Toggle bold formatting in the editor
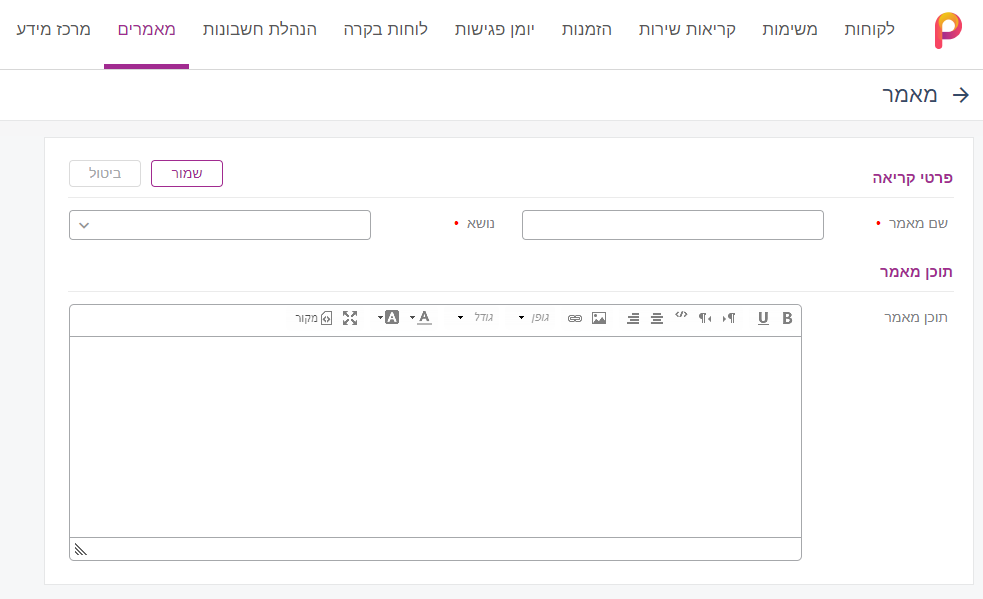 (x=786, y=318)
